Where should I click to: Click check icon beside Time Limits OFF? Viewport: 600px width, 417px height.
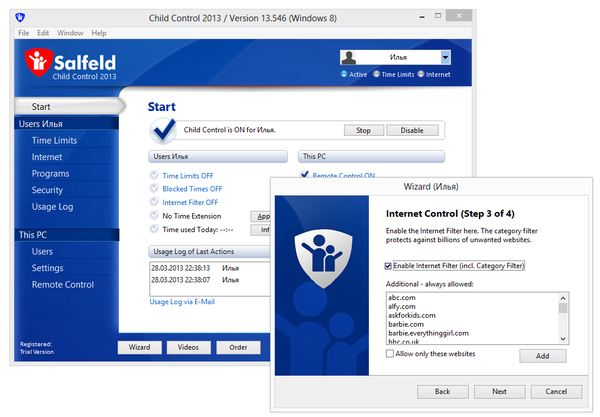pyautogui.click(x=154, y=175)
